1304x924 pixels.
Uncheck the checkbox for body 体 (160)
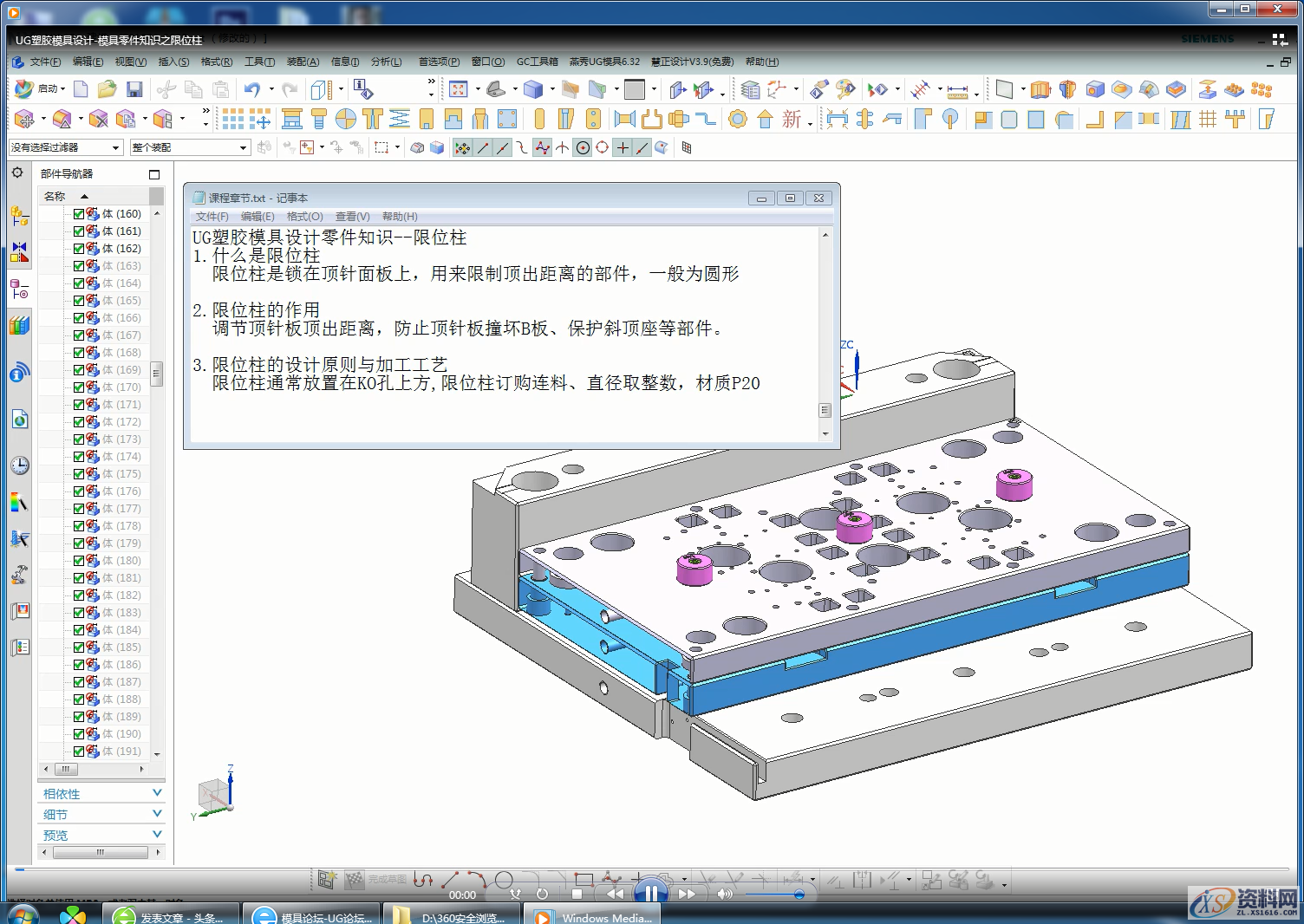click(79, 214)
